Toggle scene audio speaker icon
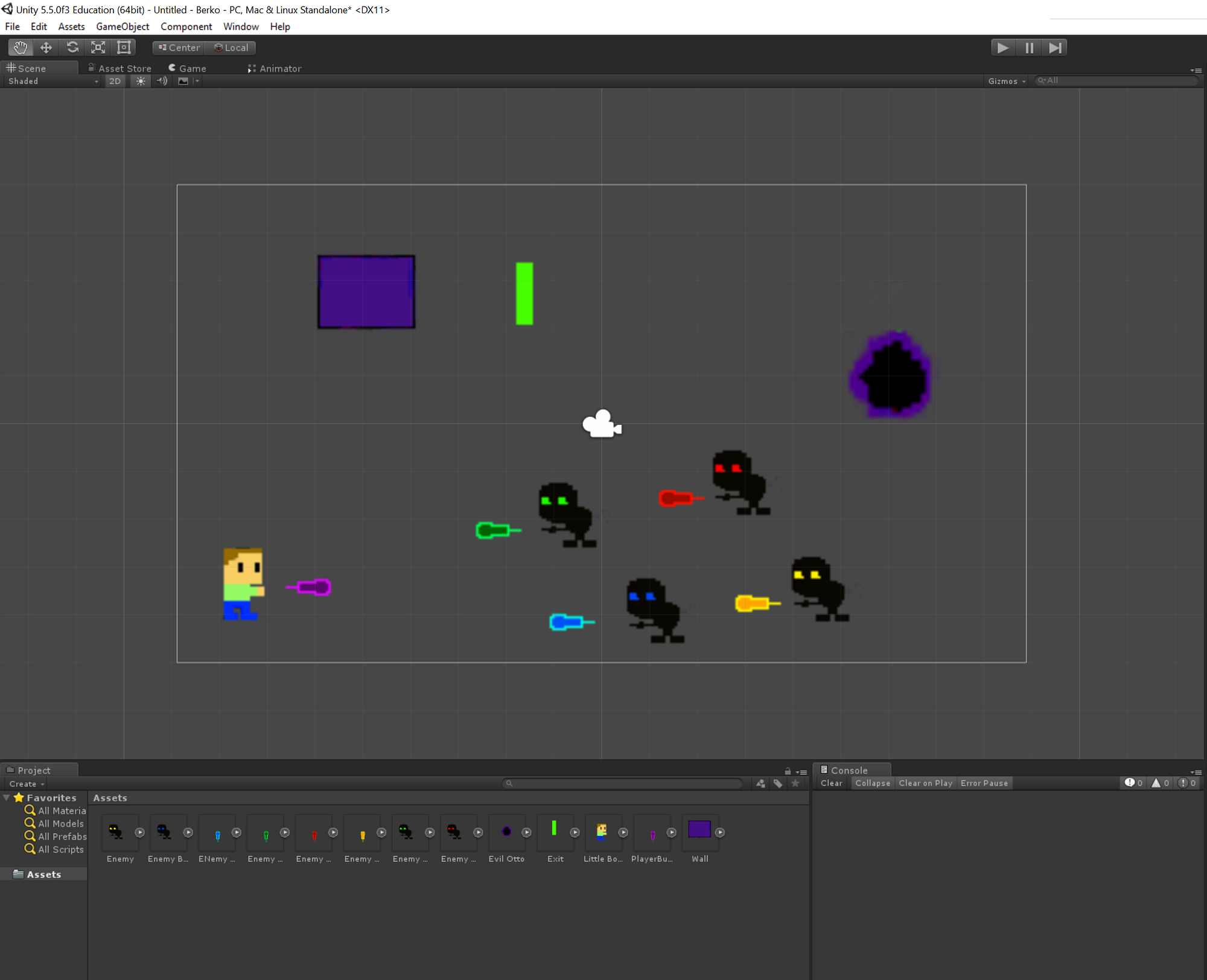This screenshot has height=980, width=1207. pyautogui.click(x=162, y=81)
